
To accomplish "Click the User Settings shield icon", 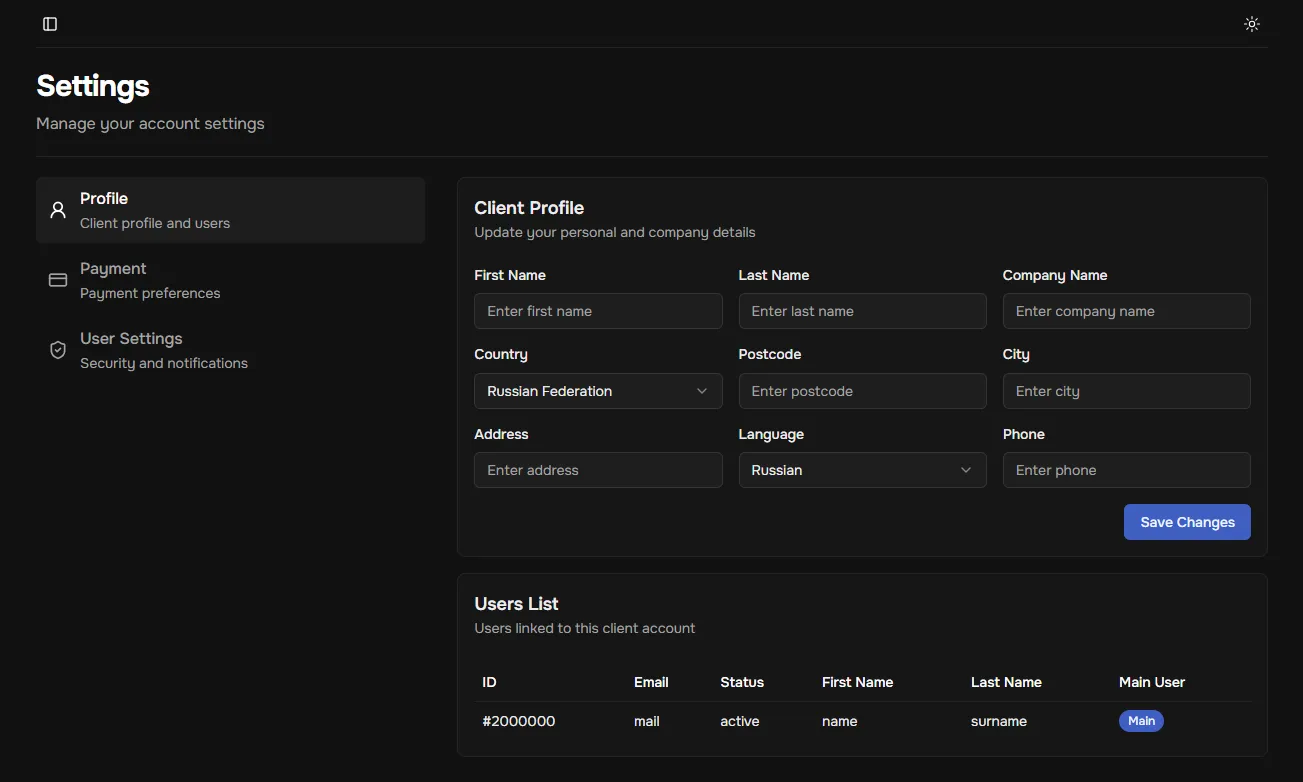I will 58,350.
